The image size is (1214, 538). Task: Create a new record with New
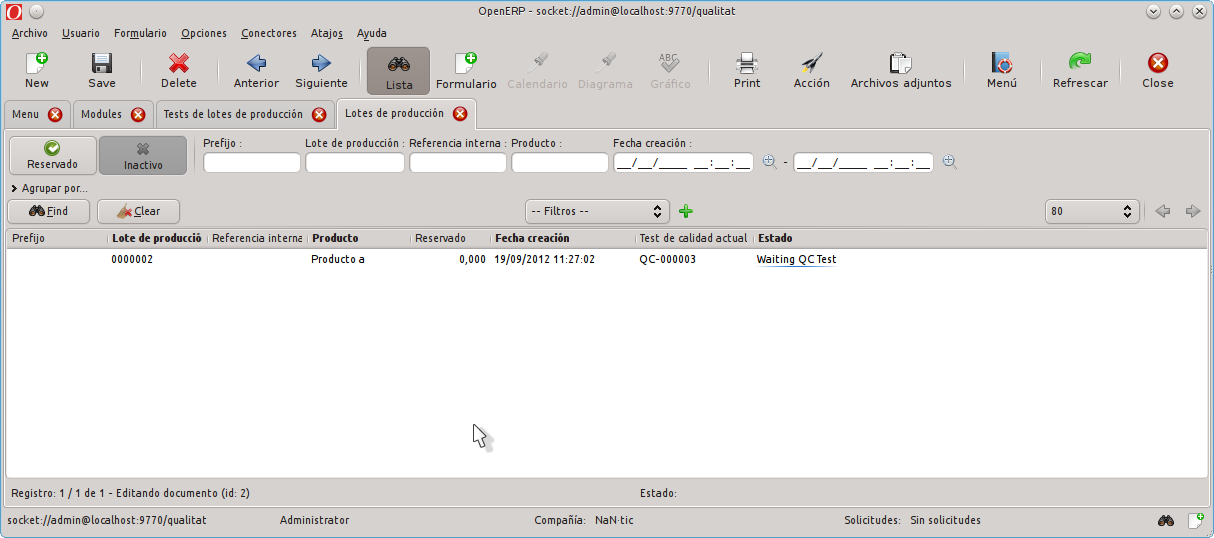(37, 71)
